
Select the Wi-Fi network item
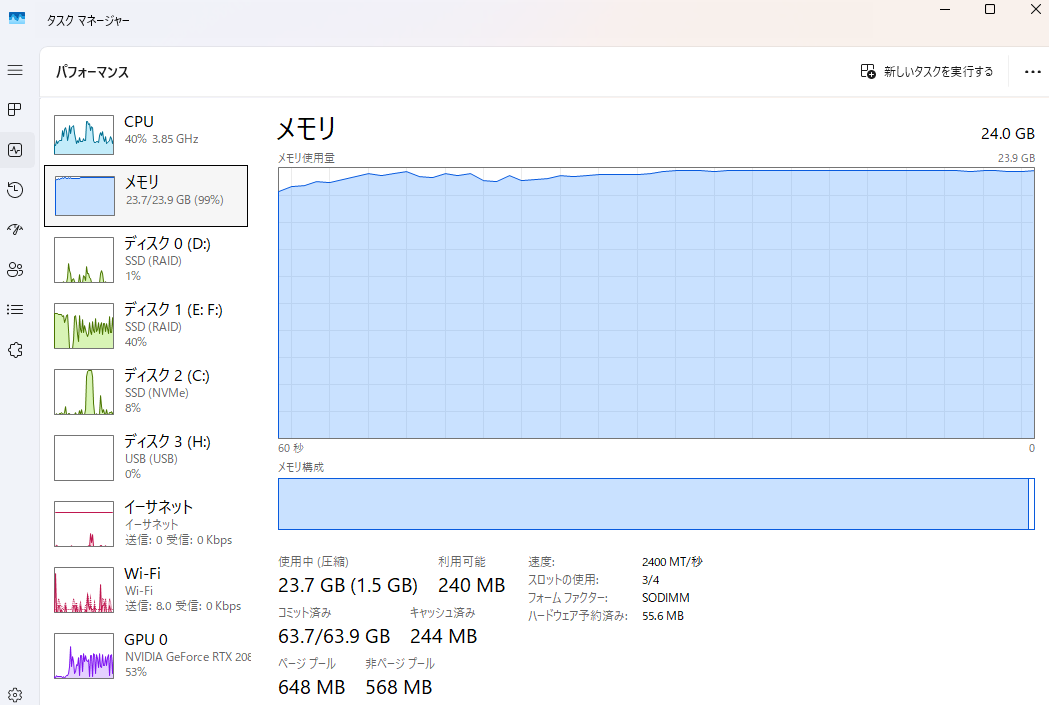pos(146,589)
